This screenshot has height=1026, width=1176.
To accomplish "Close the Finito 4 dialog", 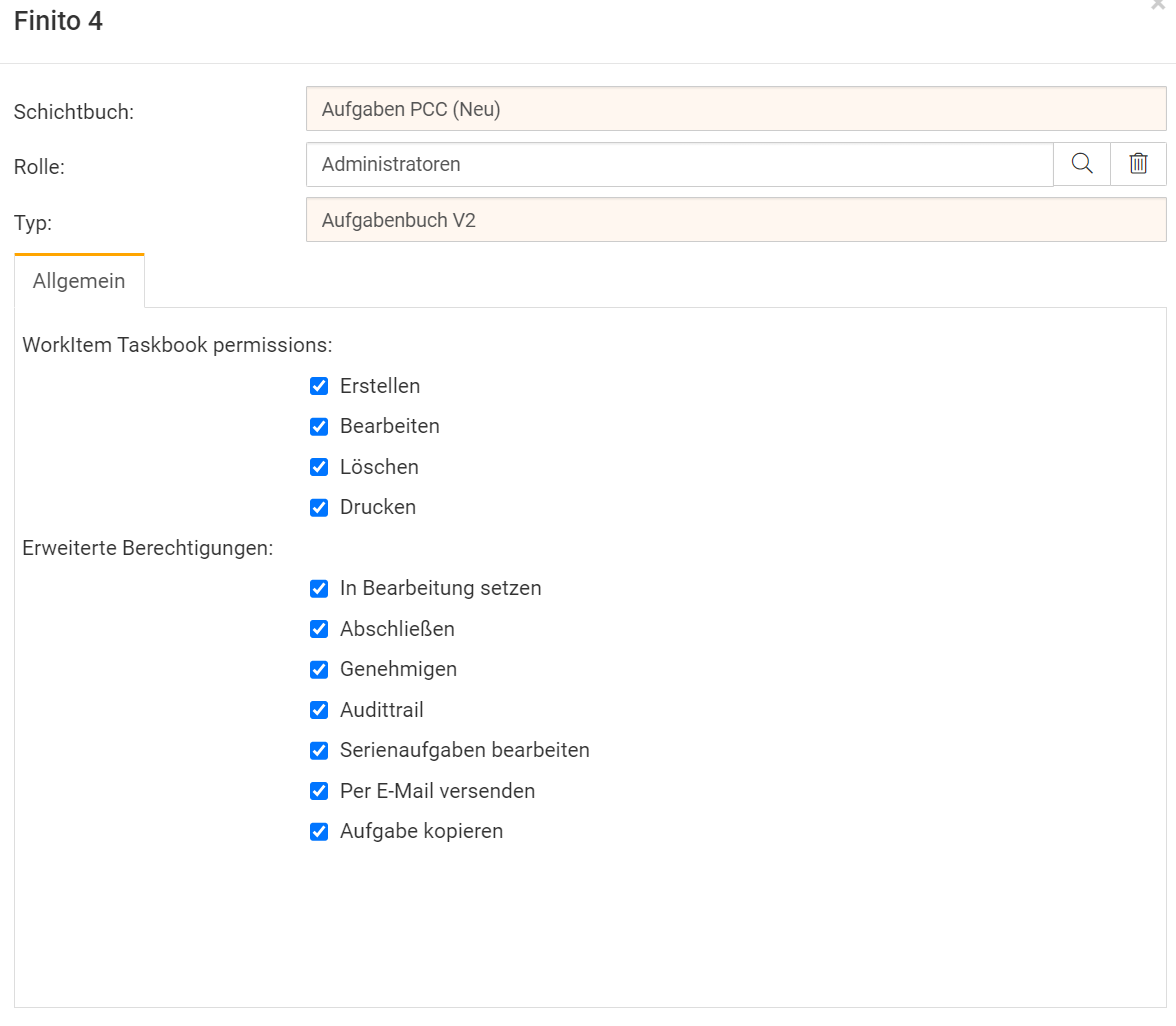I will [x=1158, y=5].
